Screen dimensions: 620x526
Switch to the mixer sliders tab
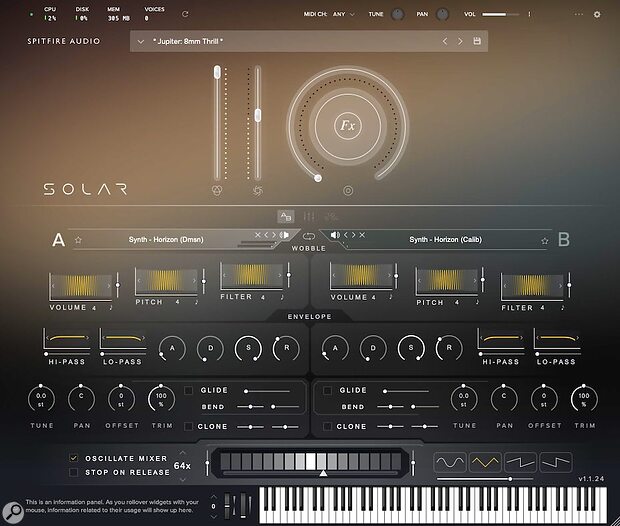[x=309, y=216]
